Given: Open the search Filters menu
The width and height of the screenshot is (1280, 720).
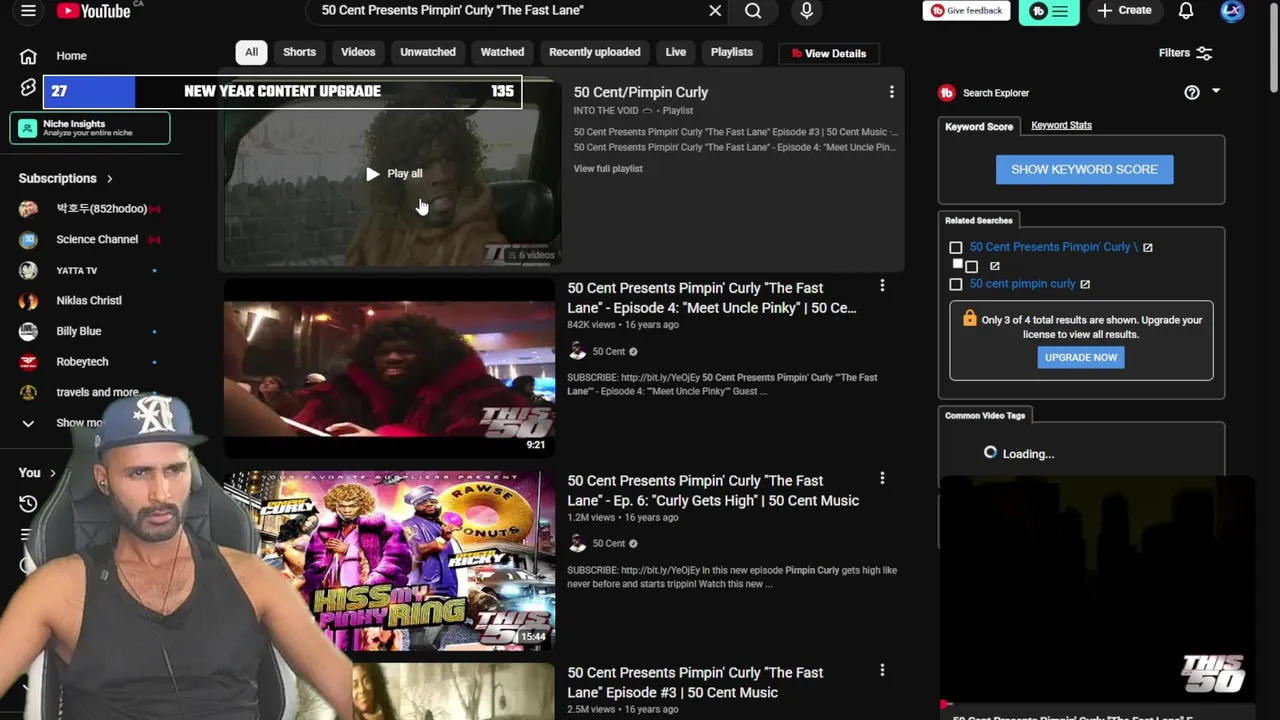Looking at the screenshot, I should click(1186, 53).
